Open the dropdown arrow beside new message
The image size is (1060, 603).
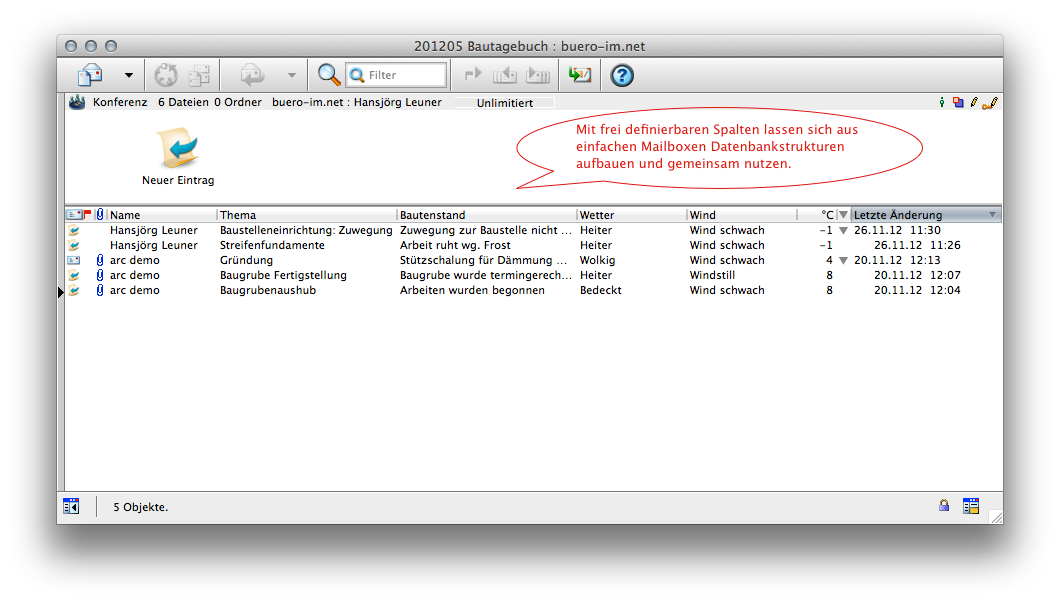click(128, 75)
